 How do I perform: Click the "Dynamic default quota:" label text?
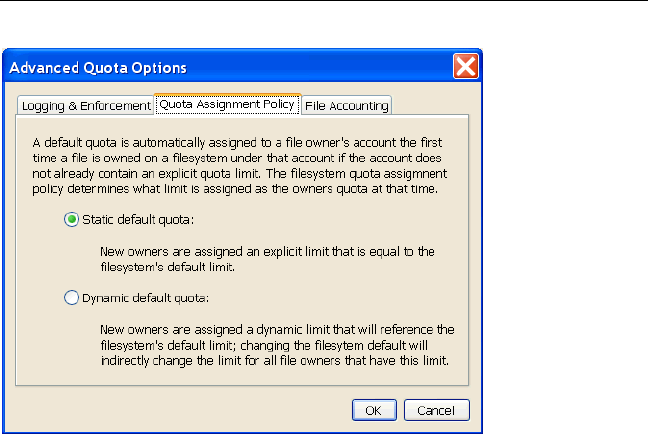[143, 297]
